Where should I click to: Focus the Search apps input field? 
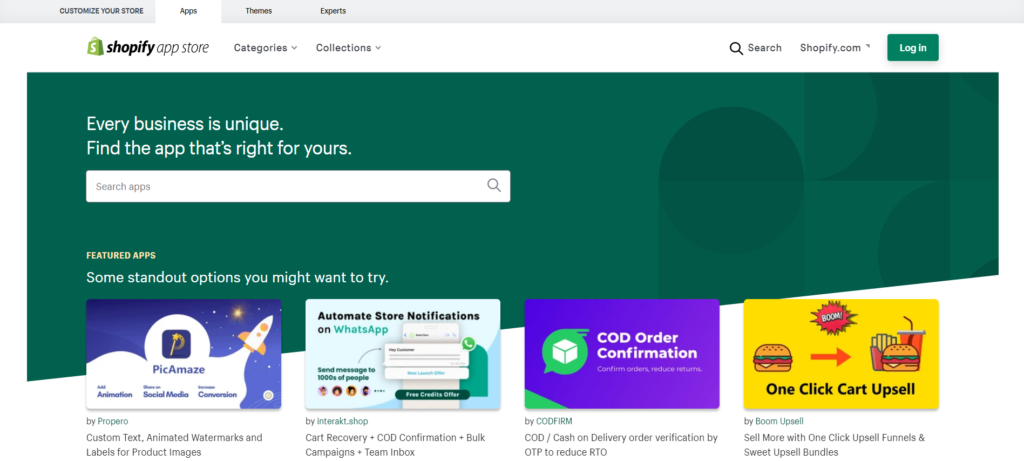pos(298,186)
